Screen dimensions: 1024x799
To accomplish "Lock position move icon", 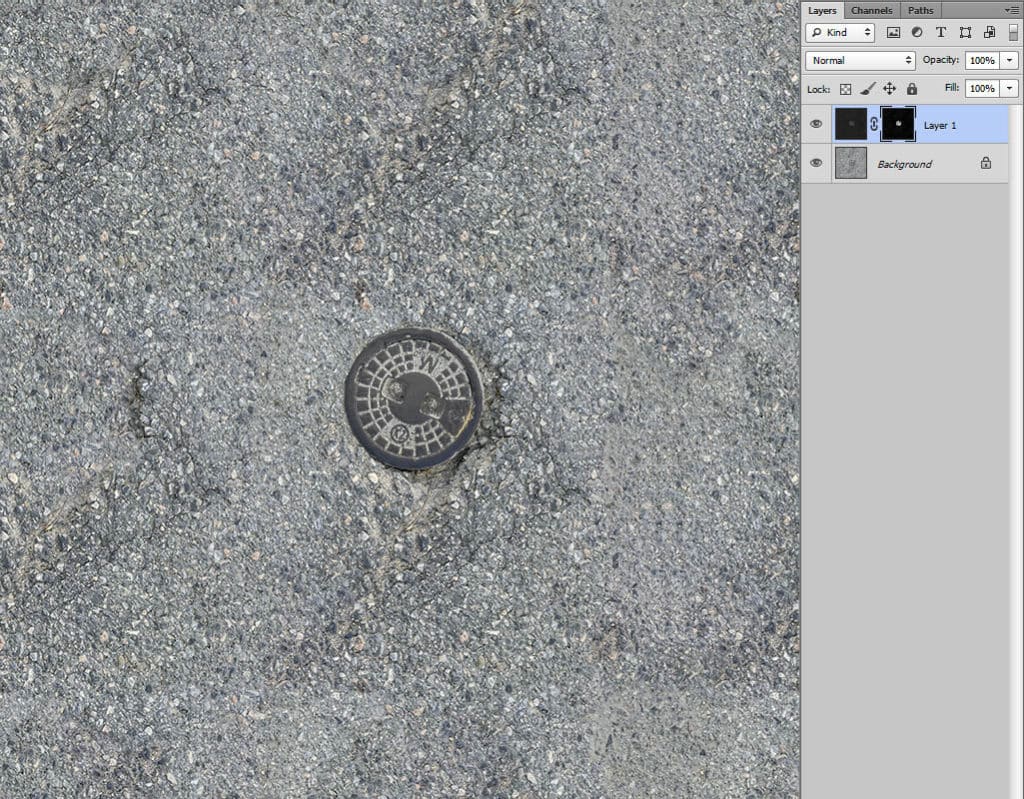I will tap(889, 89).
